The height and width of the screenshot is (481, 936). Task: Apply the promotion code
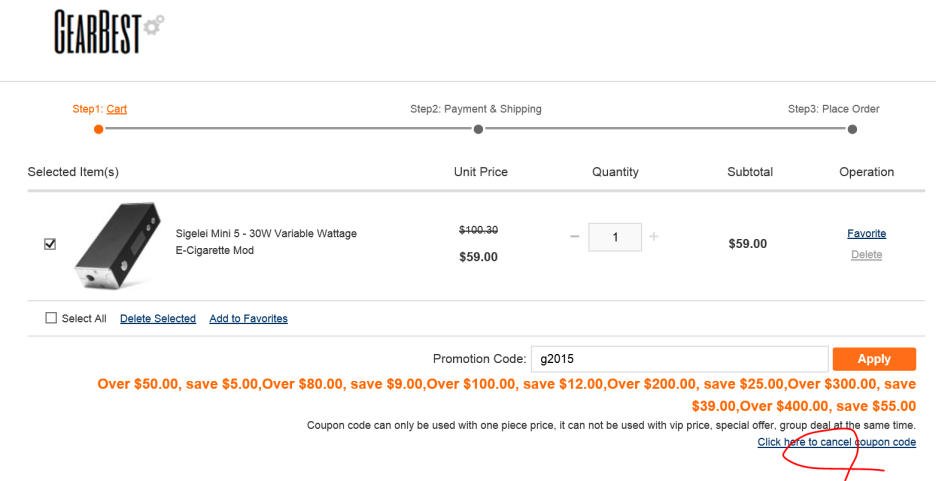874,359
